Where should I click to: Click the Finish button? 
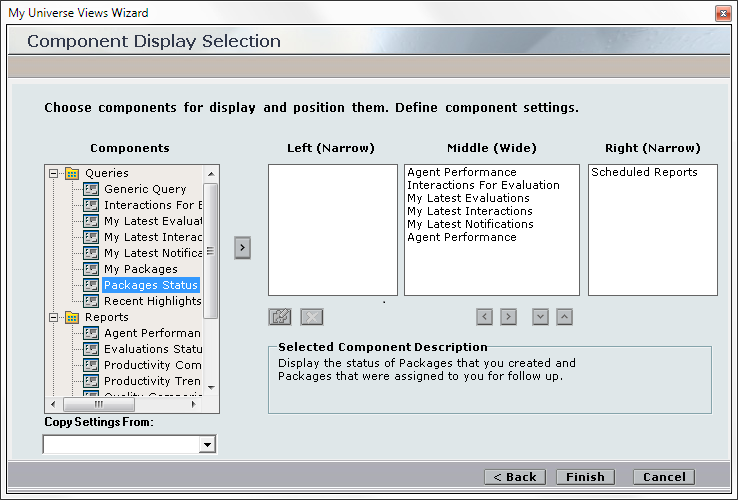click(x=585, y=477)
